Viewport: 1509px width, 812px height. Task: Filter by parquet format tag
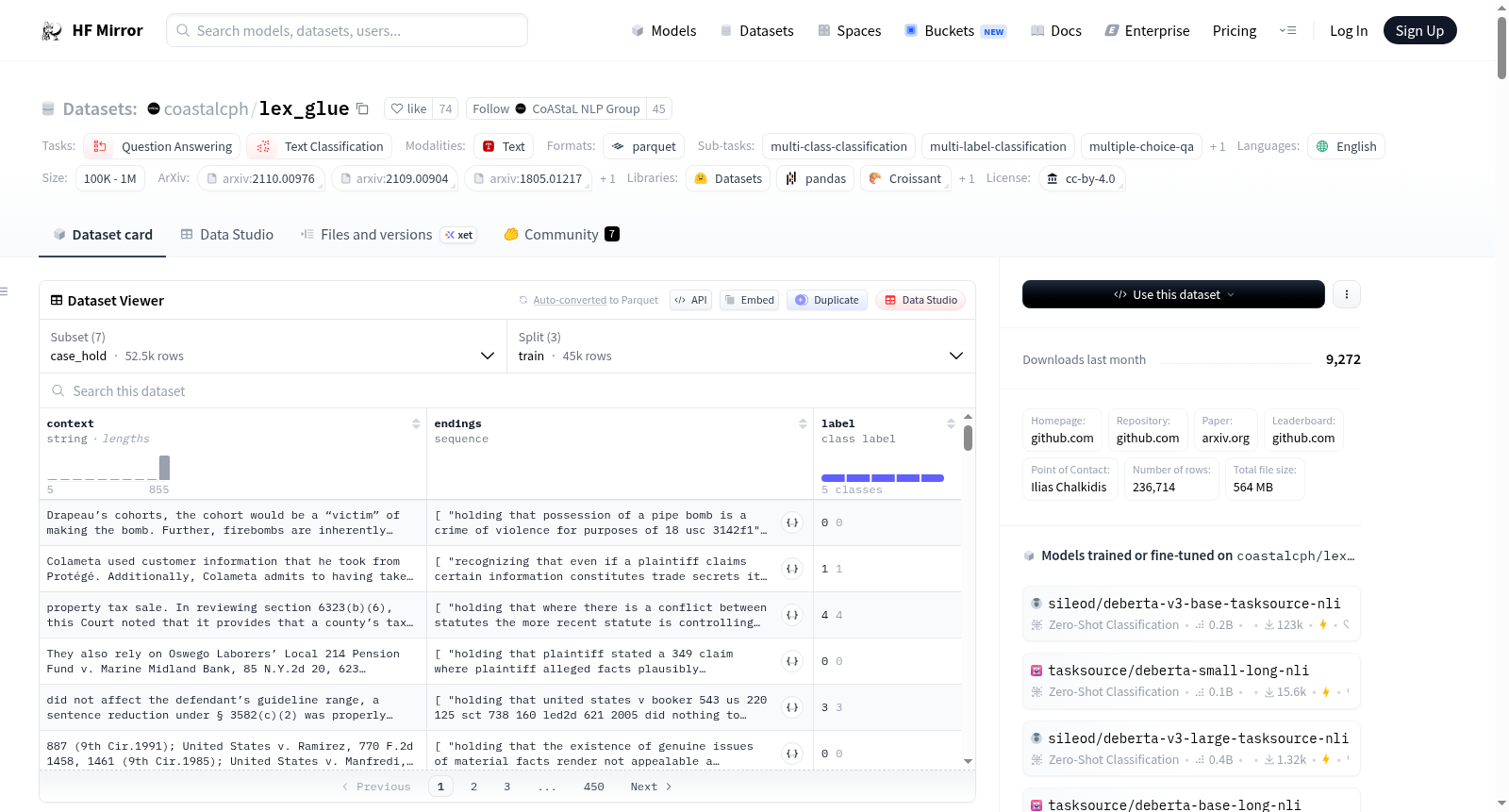644,146
